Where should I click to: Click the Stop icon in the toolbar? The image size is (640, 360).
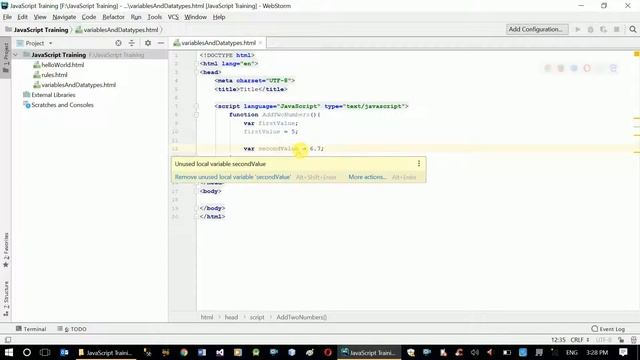coord(617,29)
